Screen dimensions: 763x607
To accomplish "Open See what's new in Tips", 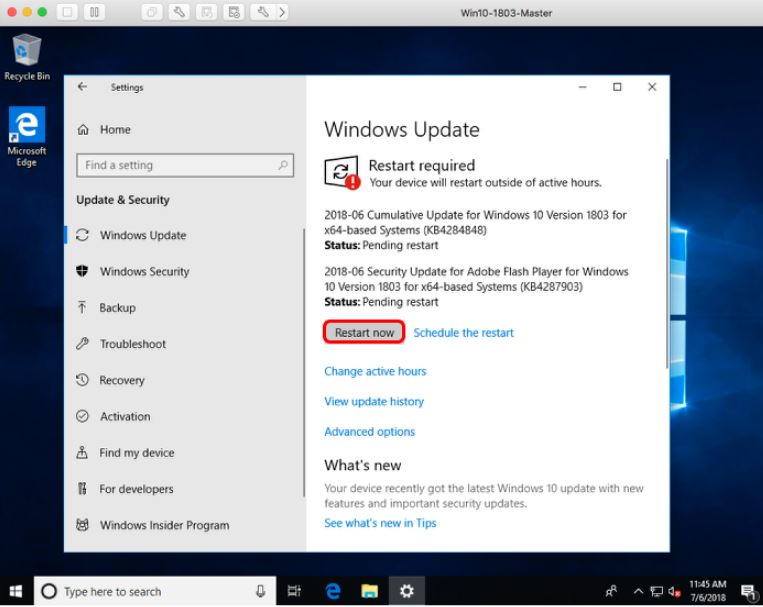I will pyautogui.click(x=380, y=523).
